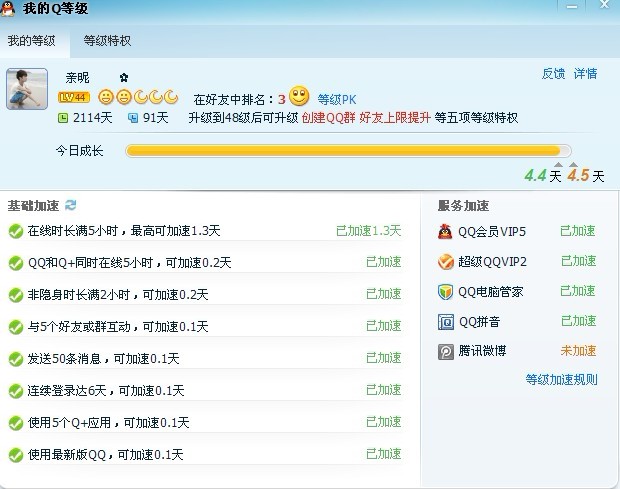Open the 等级加速规则 link
Viewport: 620px width, 489px height.
coord(561,379)
